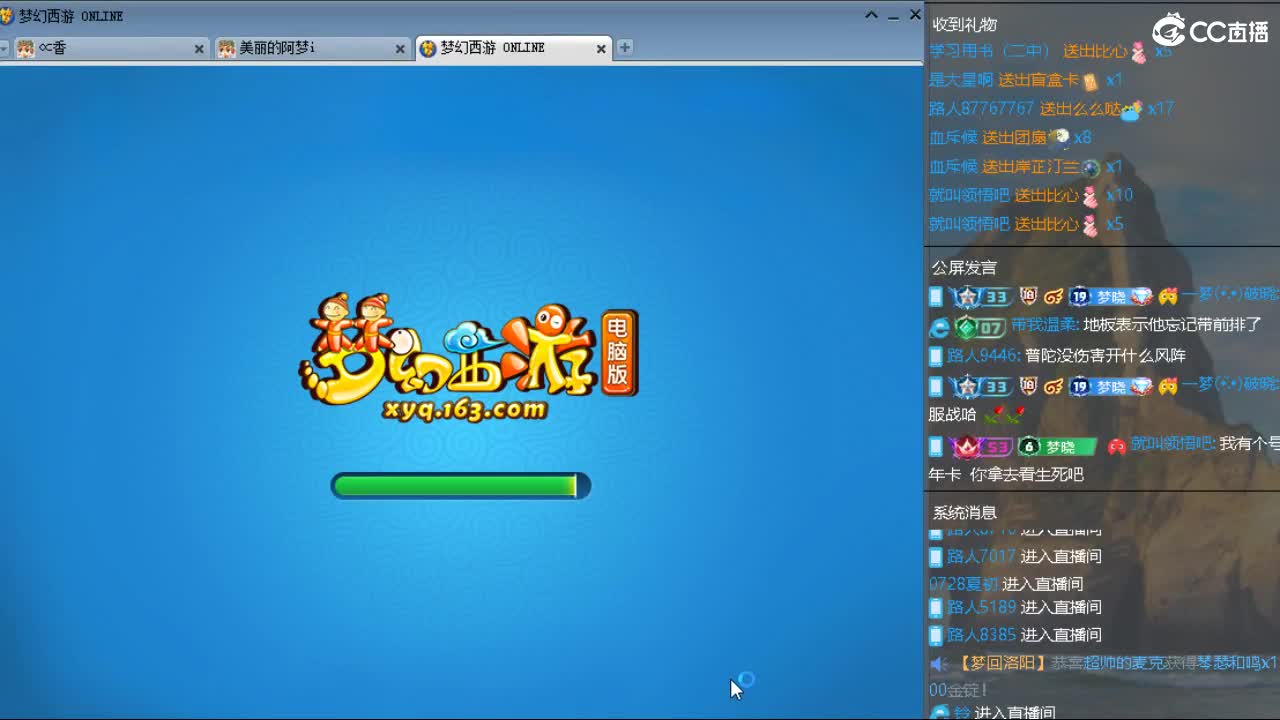Click the game icon on 梦幻西游 ONLINE tab

428,48
